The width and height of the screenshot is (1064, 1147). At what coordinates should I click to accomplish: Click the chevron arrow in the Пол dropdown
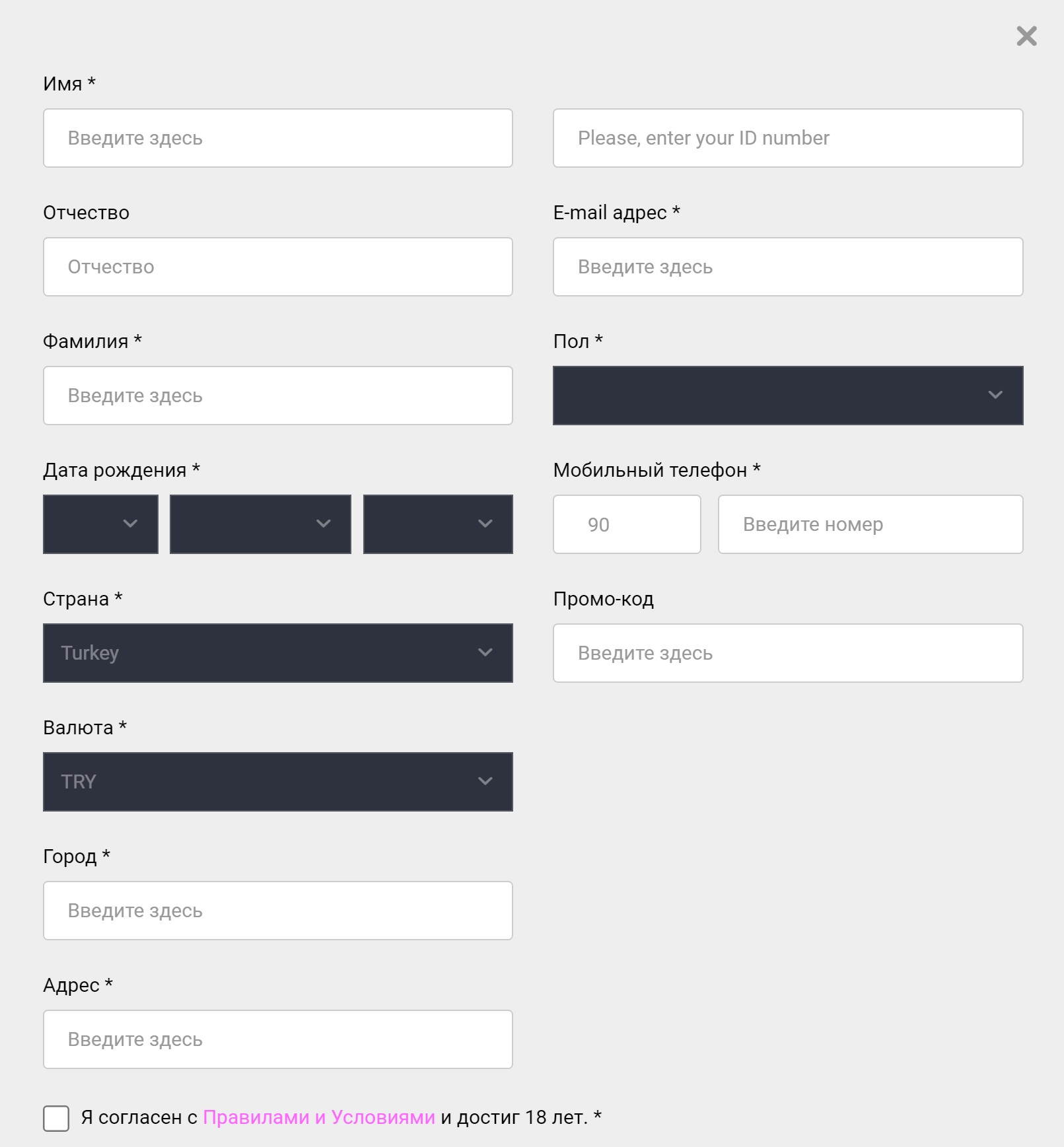(995, 395)
